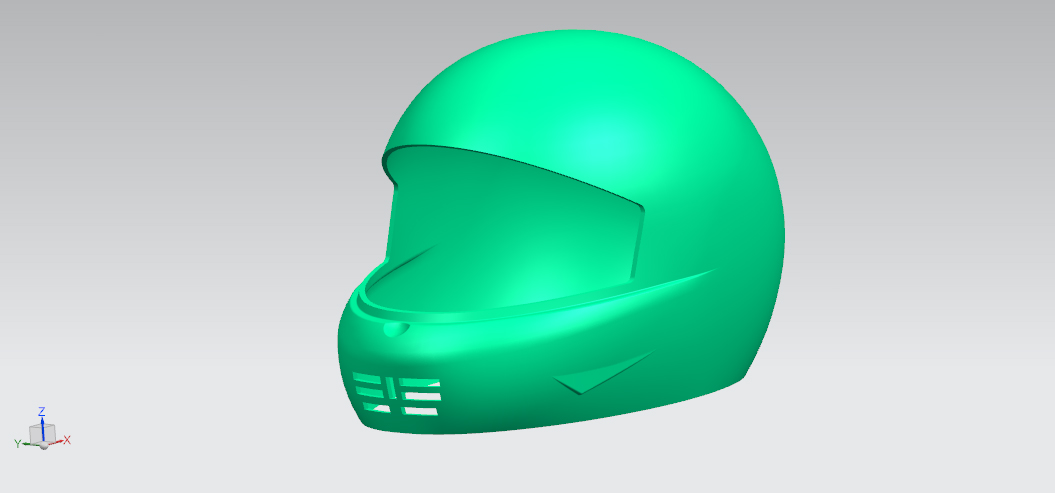Select the middle-right chin vent slot
This screenshot has width=1055, height=493.
click(x=420, y=395)
